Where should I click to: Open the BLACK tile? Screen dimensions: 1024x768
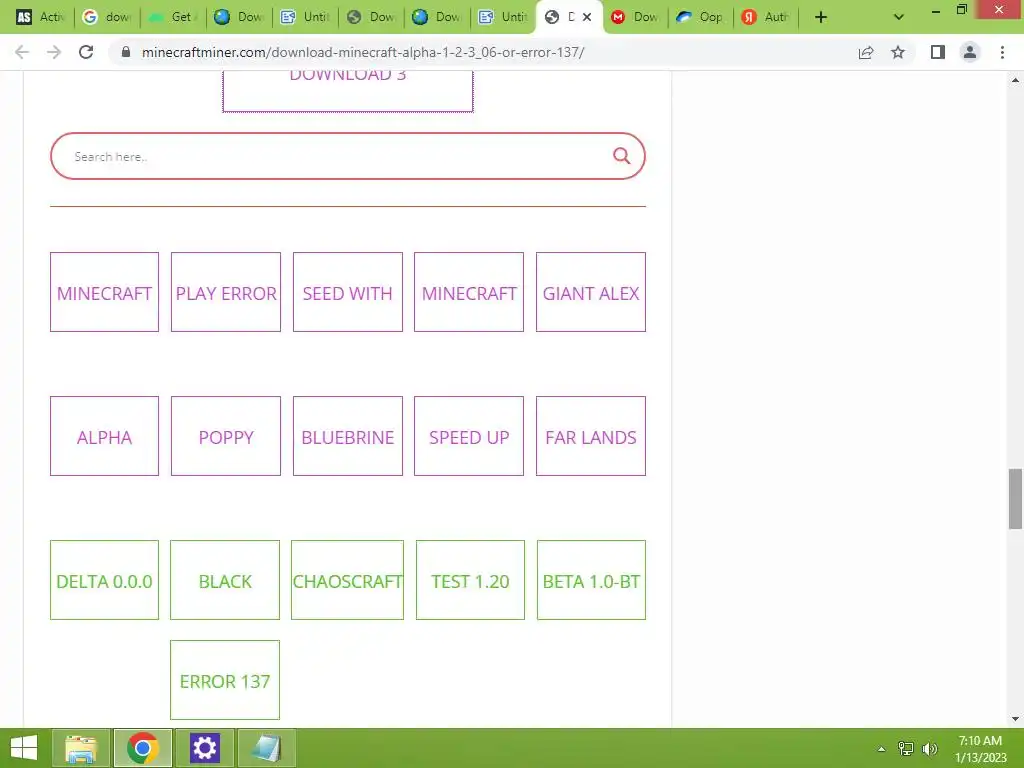225,580
